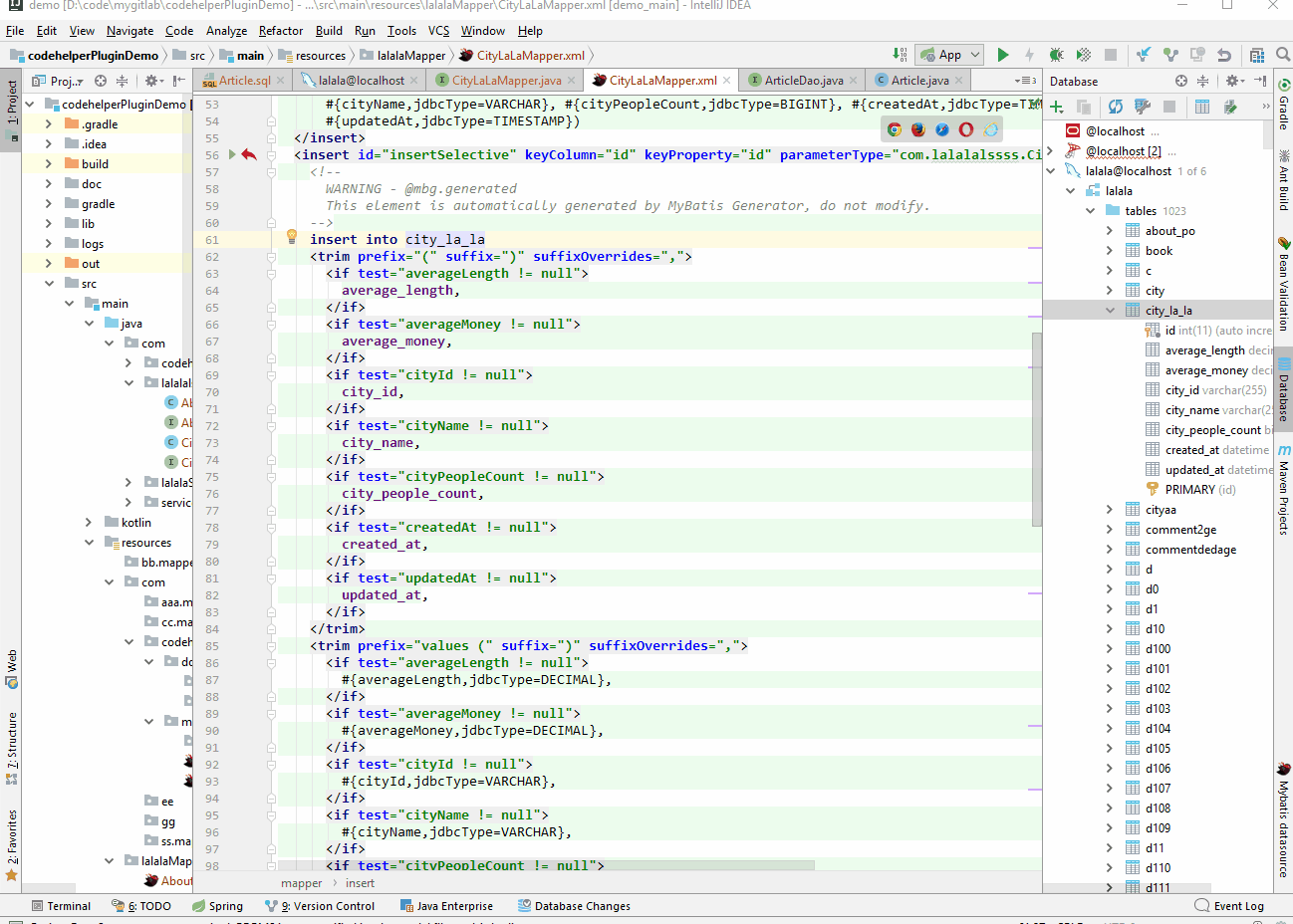Expand the build folder in project tree

tap(49, 164)
